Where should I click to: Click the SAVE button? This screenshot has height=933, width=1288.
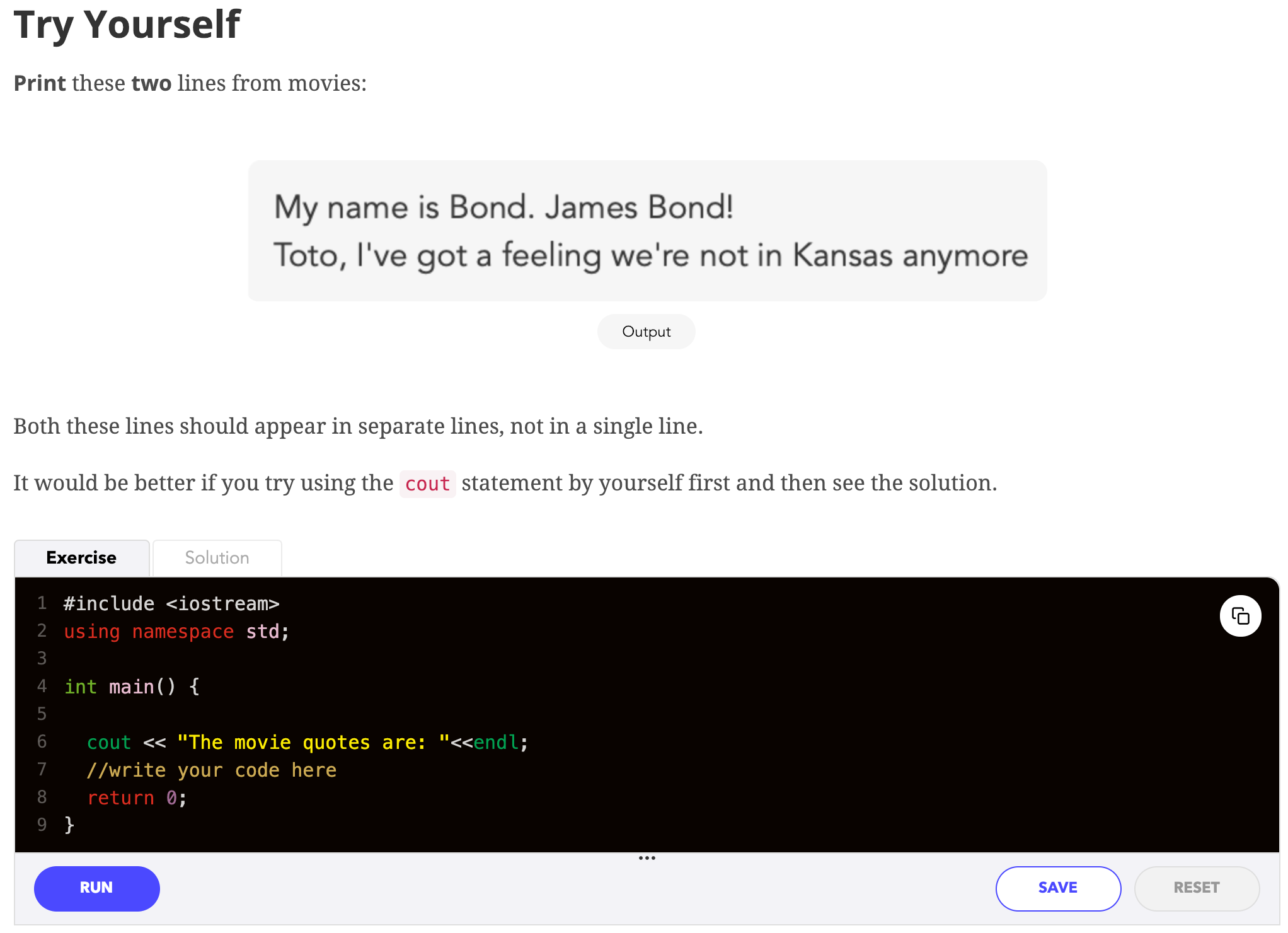tap(1057, 888)
